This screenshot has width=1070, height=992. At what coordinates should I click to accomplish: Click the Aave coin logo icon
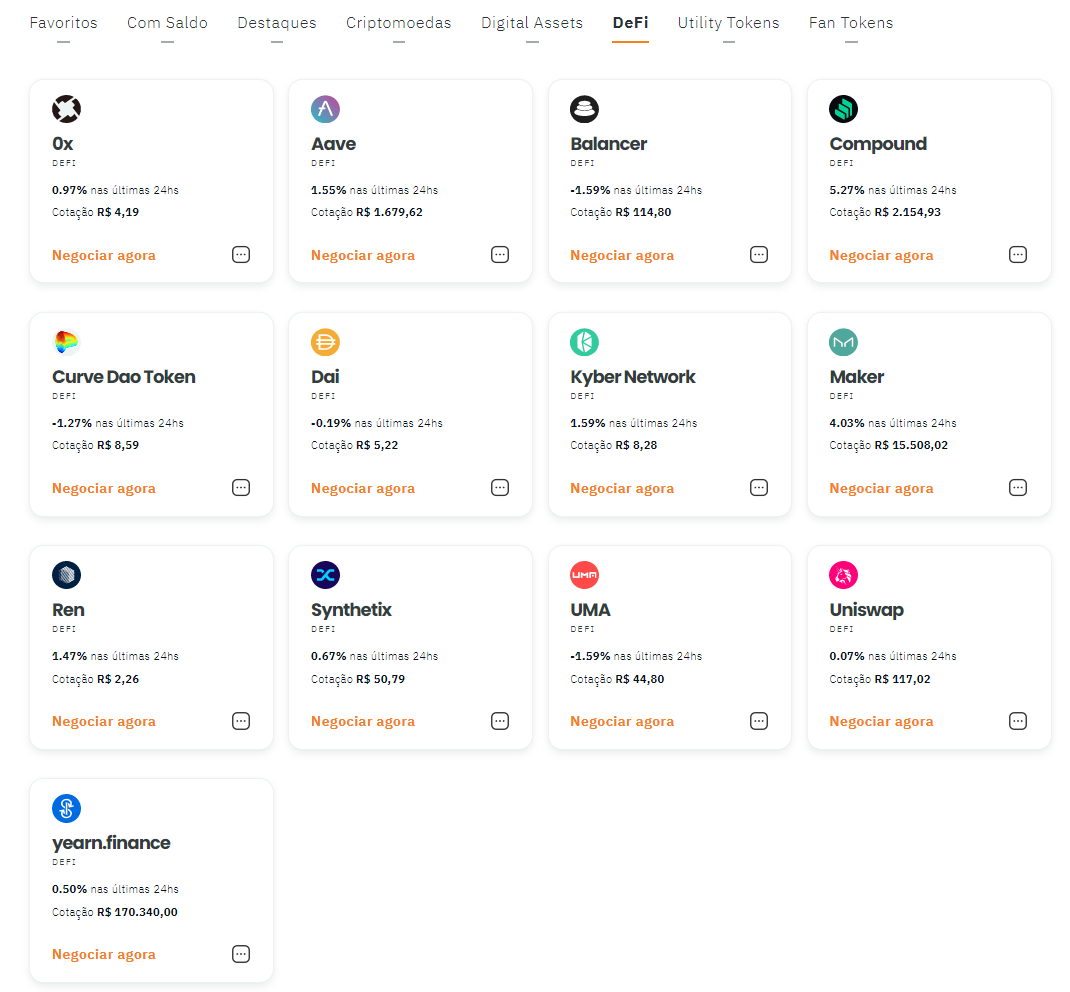[326, 109]
